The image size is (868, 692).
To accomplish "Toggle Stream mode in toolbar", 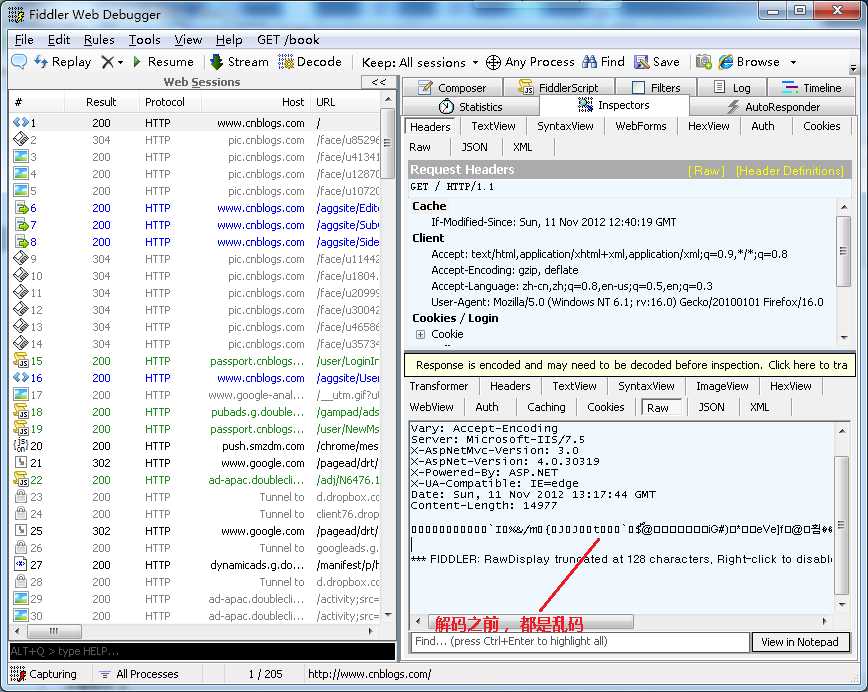I will pyautogui.click(x=238, y=62).
